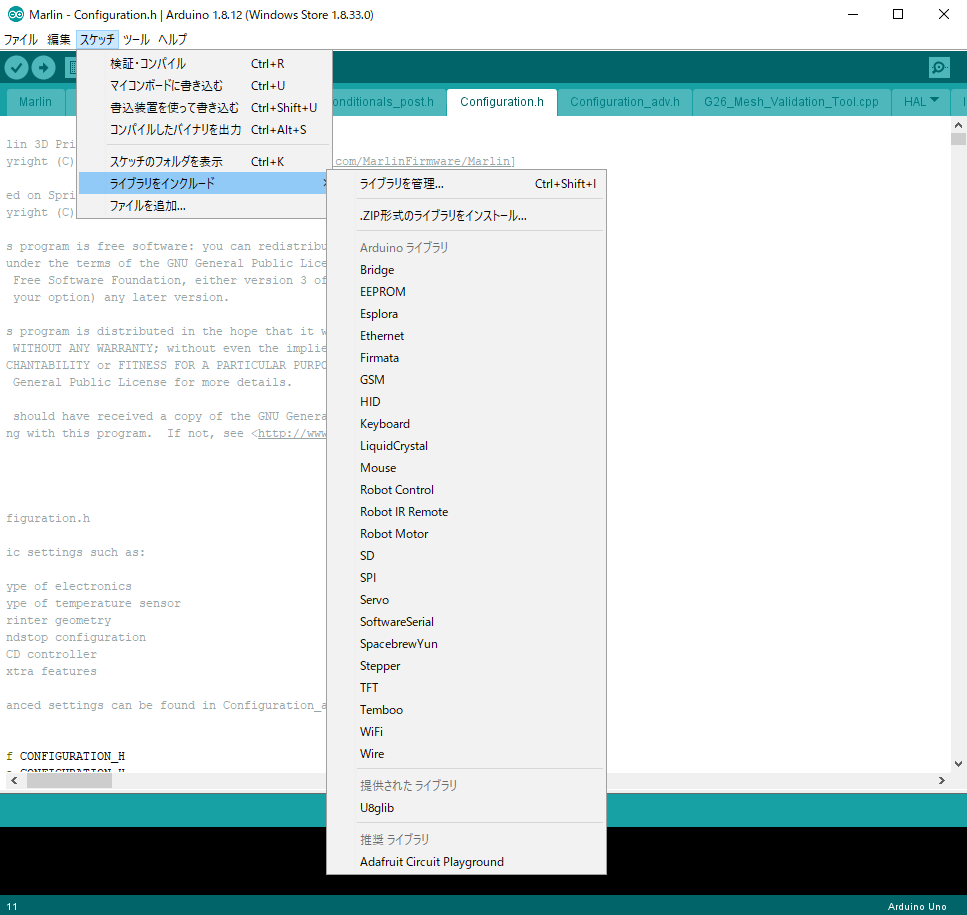
Task: Click the horizontal scrollbar left arrow
Action: click(14, 781)
